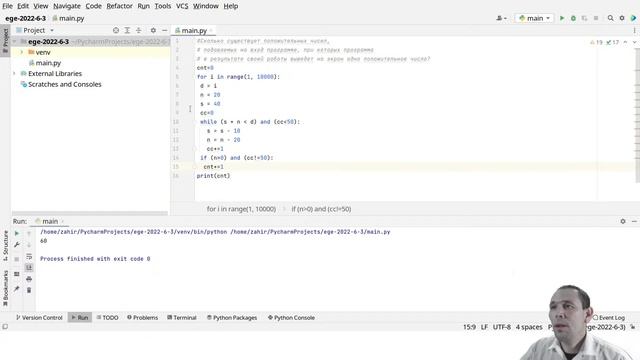Click the Debug bug icon in the toolbar
The image size is (640, 360).
click(x=573, y=18)
